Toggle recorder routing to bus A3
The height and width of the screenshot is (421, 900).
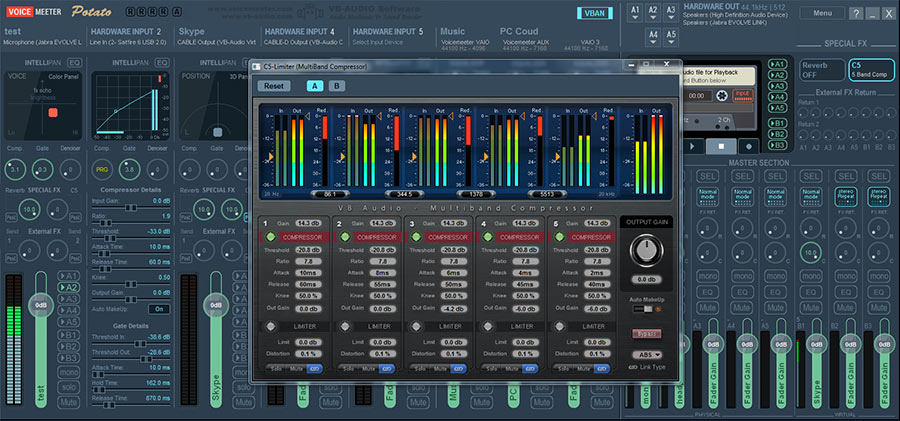click(777, 86)
